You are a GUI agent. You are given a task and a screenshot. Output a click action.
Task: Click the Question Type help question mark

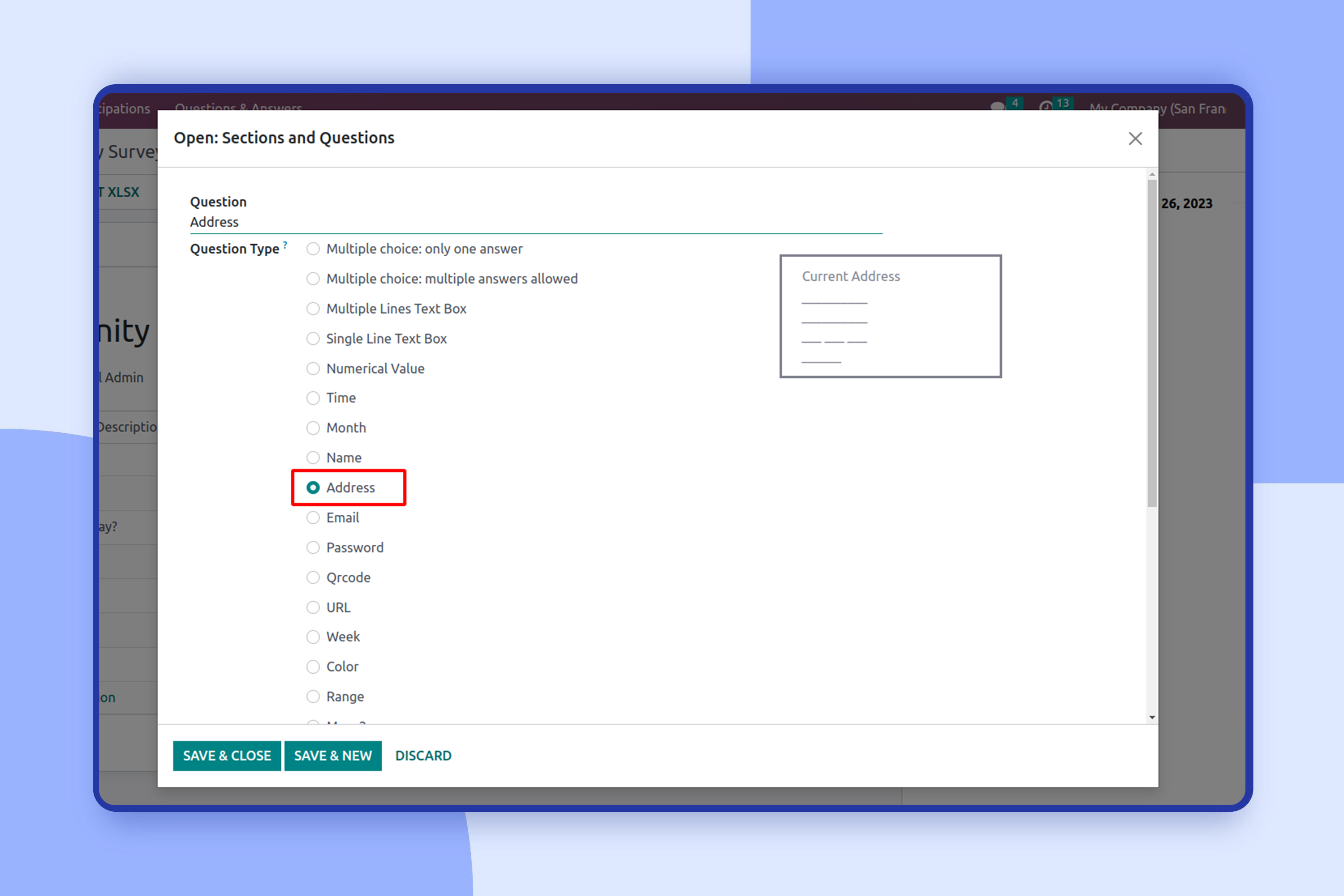(285, 245)
